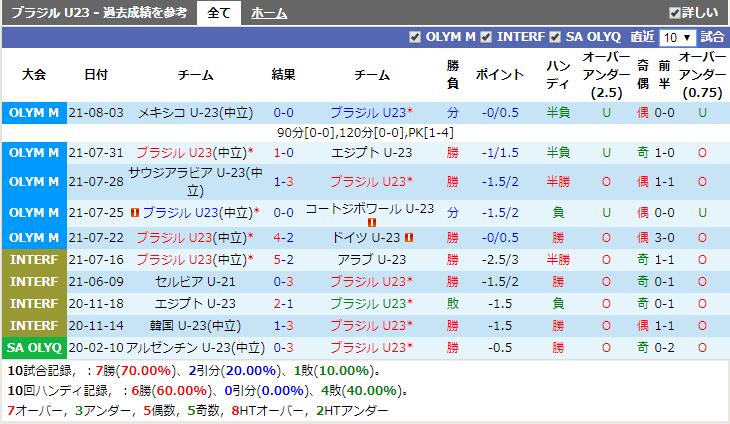Screen dimensions: 730x424
Task: Click handicap value -2.5/3
Action: (500, 260)
